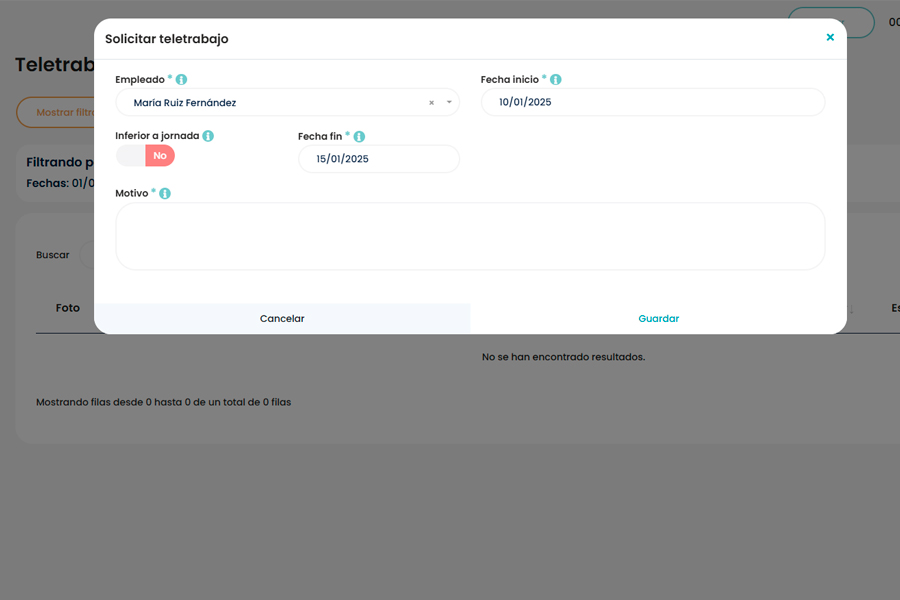Image resolution: width=900 pixels, height=600 pixels.
Task: Save the request with Guardar
Action: pos(658,318)
